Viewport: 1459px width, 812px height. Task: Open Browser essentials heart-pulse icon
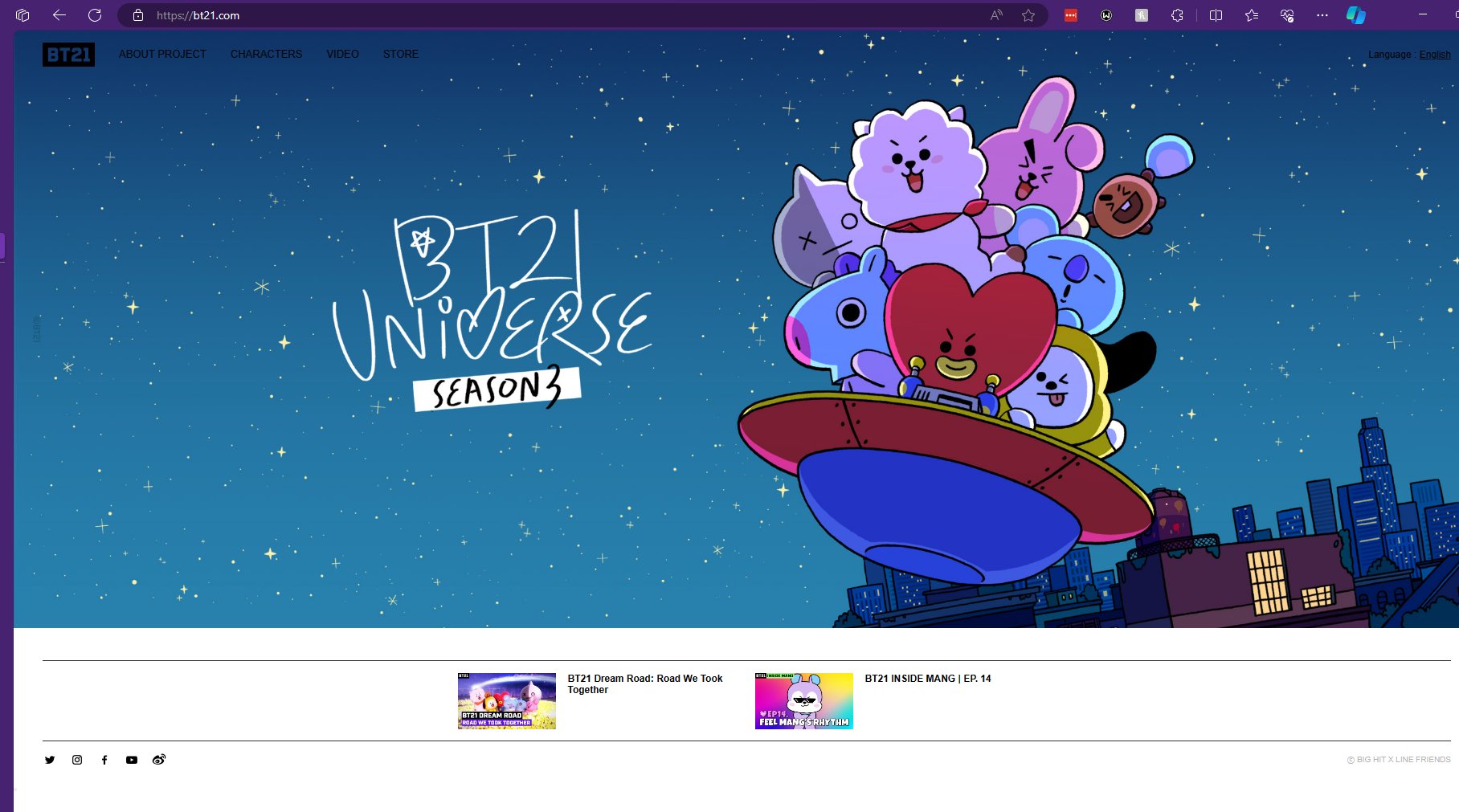point(1287,14)
